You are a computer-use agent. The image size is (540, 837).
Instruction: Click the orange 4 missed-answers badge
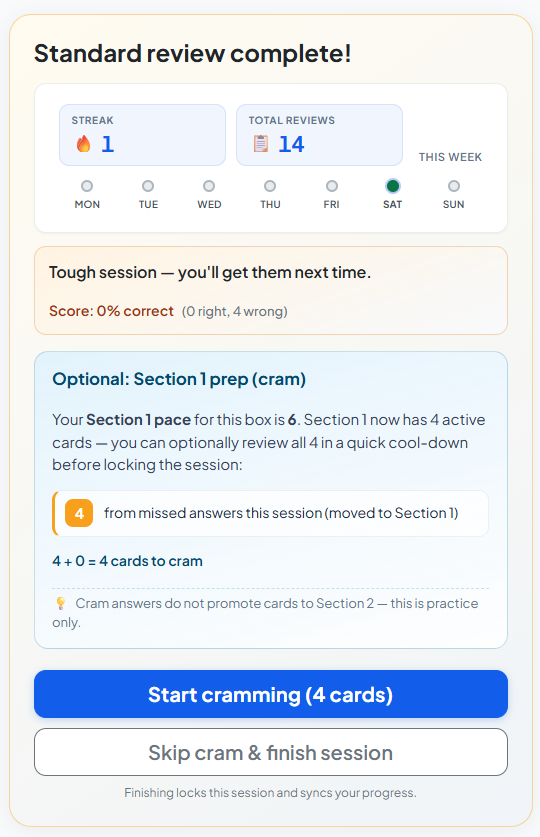click(x=79, y=513)
